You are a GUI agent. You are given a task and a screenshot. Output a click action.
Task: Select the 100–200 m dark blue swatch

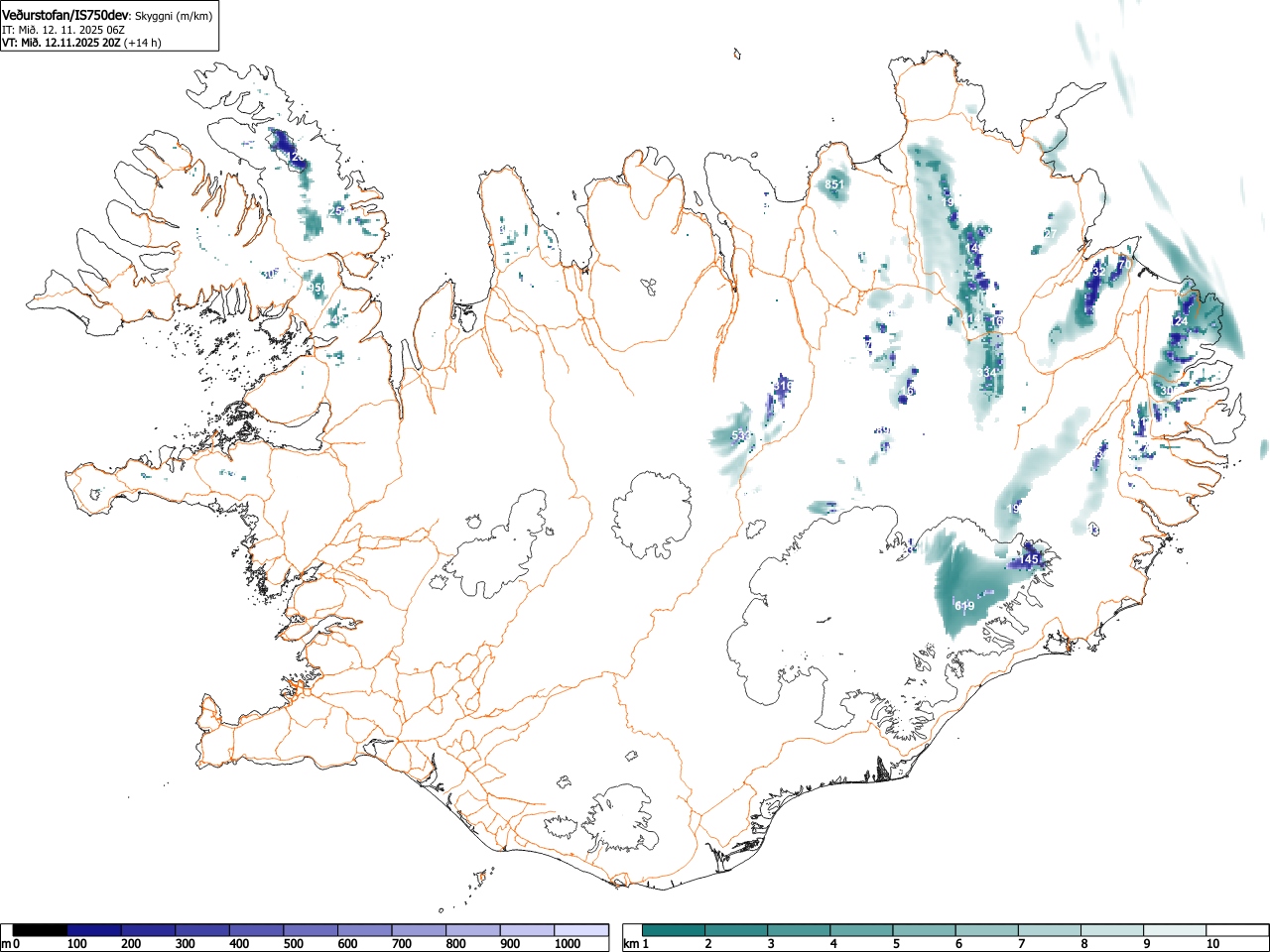coord(94,930)
